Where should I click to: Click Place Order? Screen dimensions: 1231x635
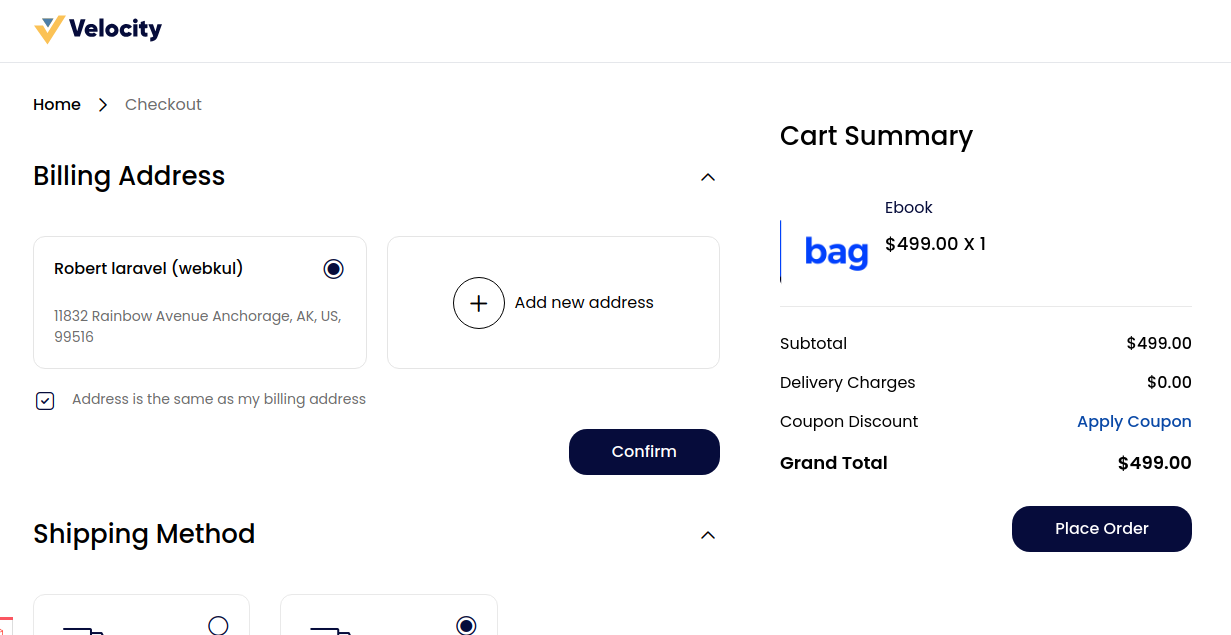(1101, 528)
